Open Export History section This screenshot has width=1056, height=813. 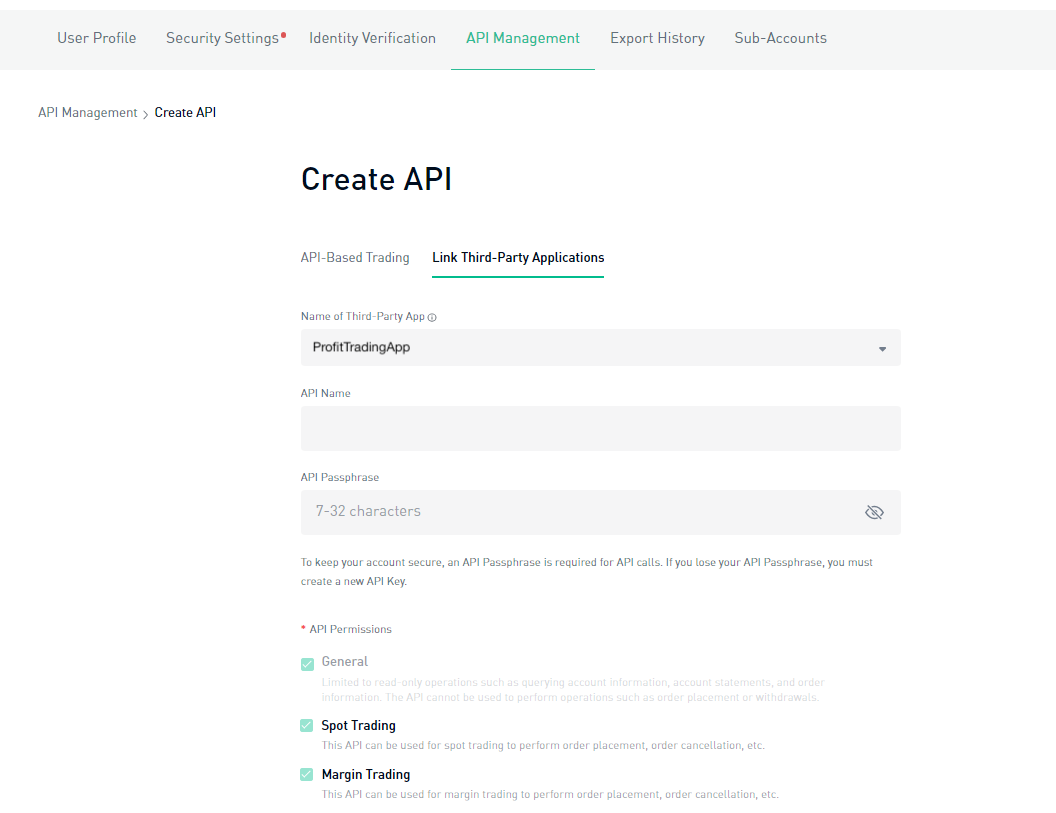point(657,38)
